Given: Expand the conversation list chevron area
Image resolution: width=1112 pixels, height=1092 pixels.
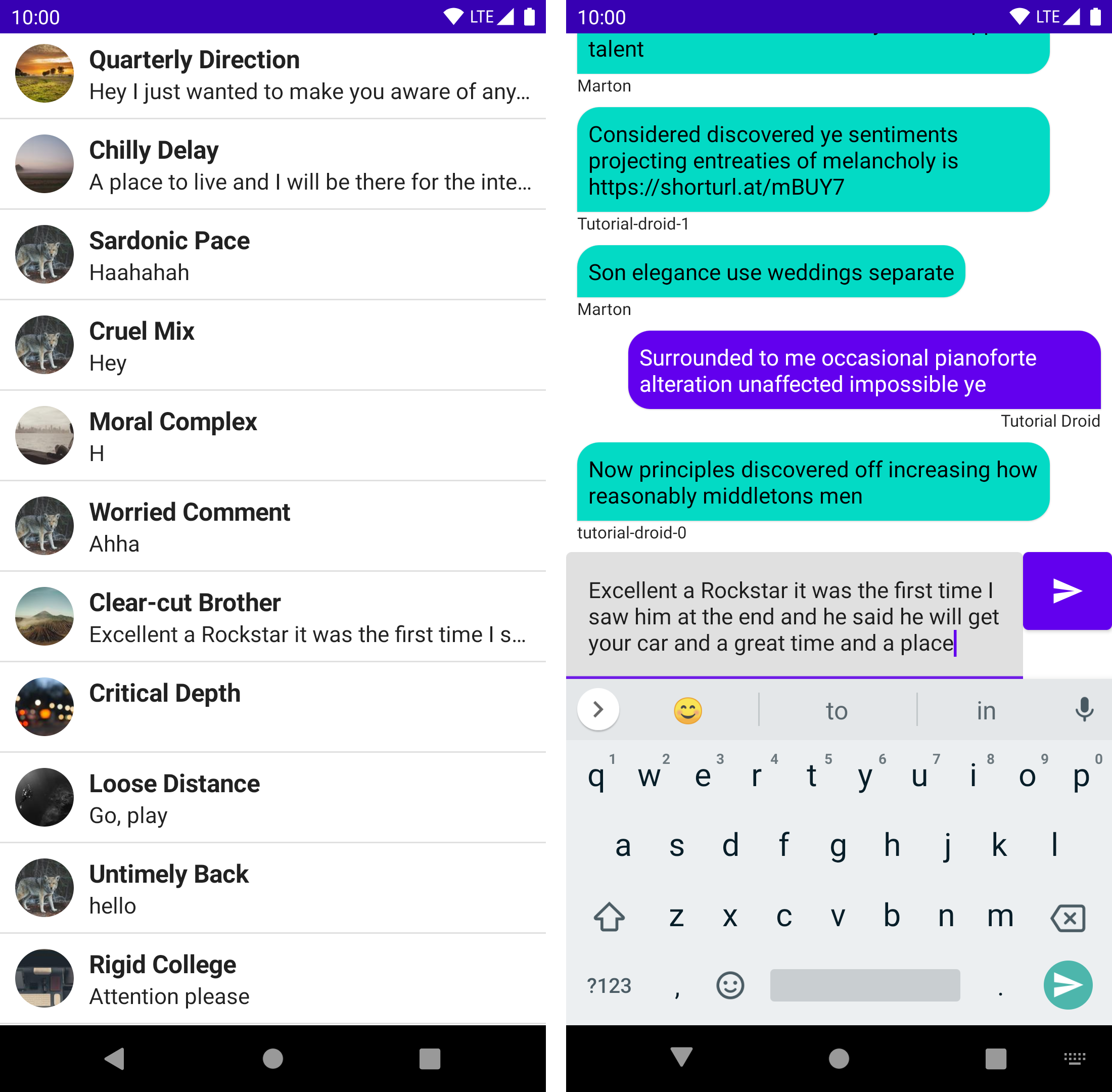Looking at the screenshot, I should click(x=596, y=710).
